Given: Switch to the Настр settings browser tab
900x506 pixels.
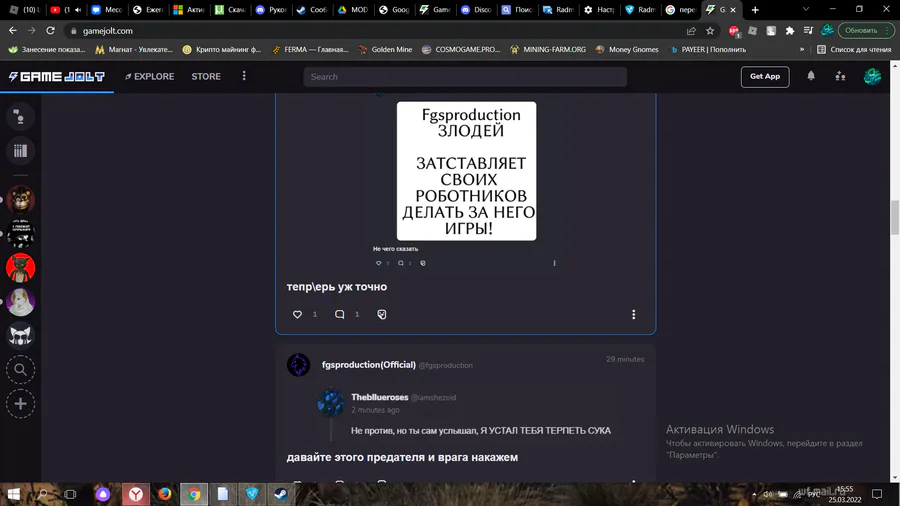Looking at the screenshot, I should point(598,10).
